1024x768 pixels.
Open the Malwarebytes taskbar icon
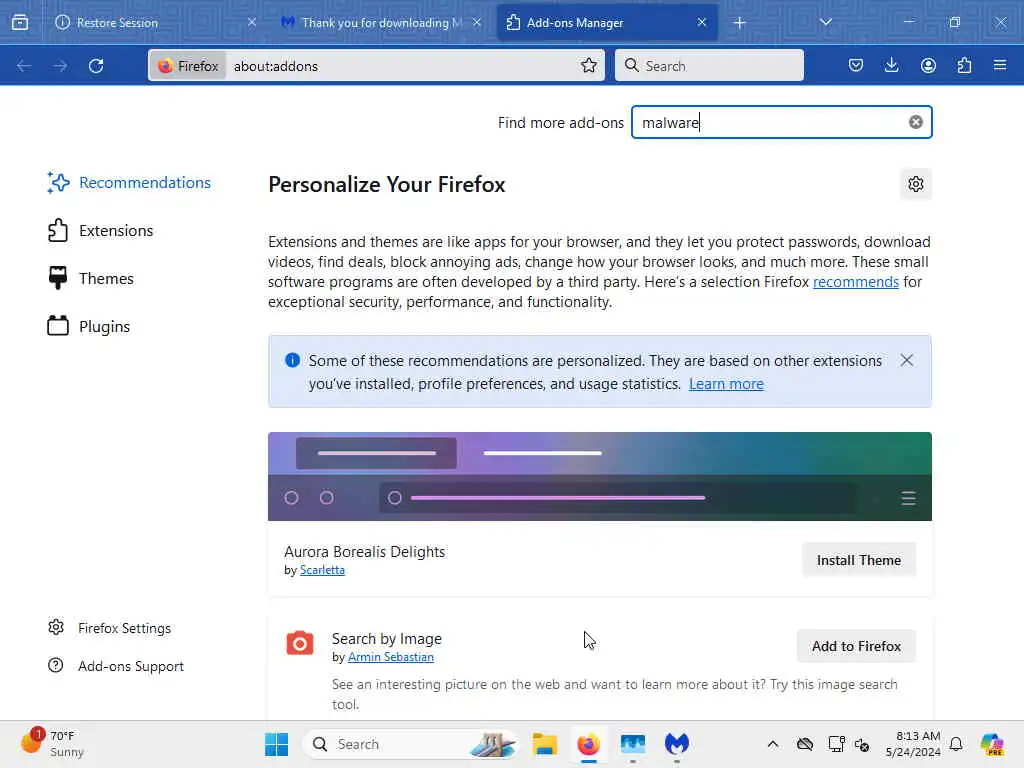click(677, 744)
